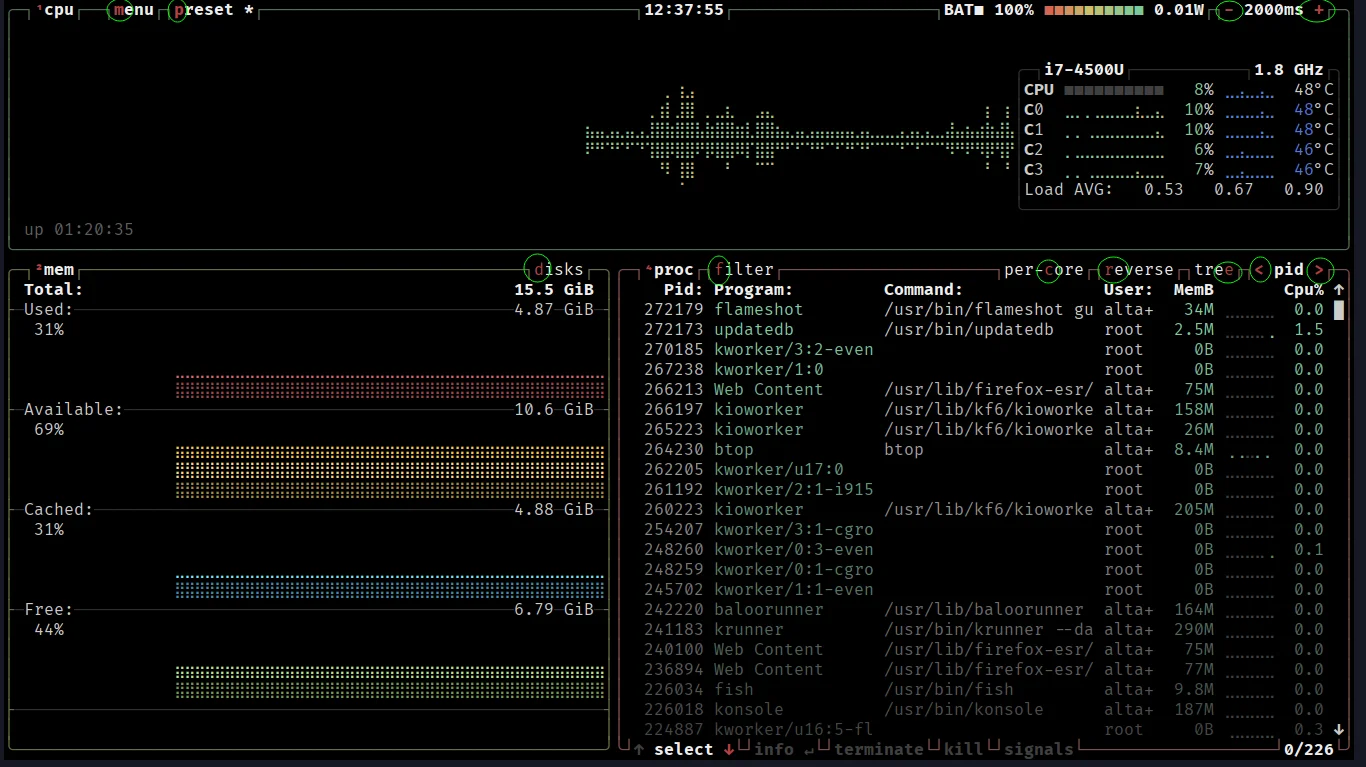Toggle the mem panel title
Screen dimensions: 1366x767
[x=54, y=270]
